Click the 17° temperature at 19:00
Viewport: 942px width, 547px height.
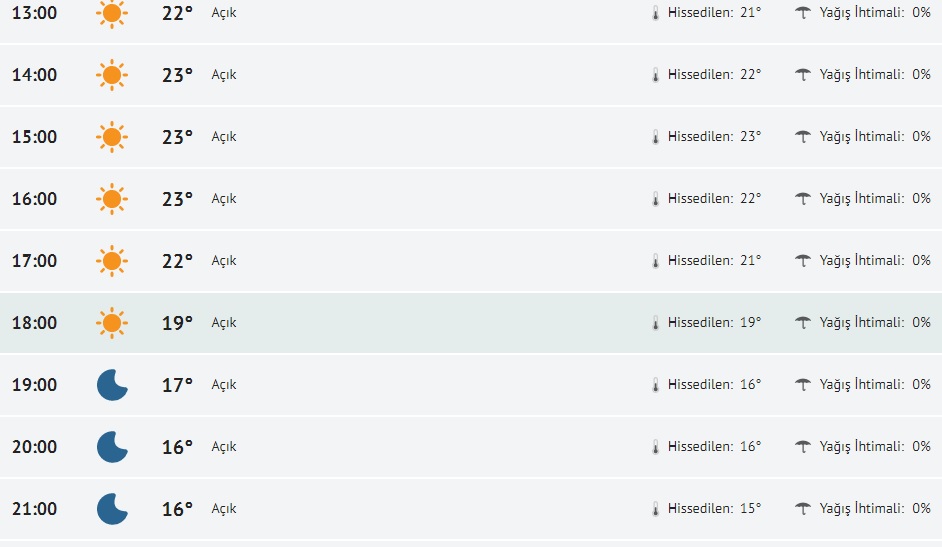177,385
